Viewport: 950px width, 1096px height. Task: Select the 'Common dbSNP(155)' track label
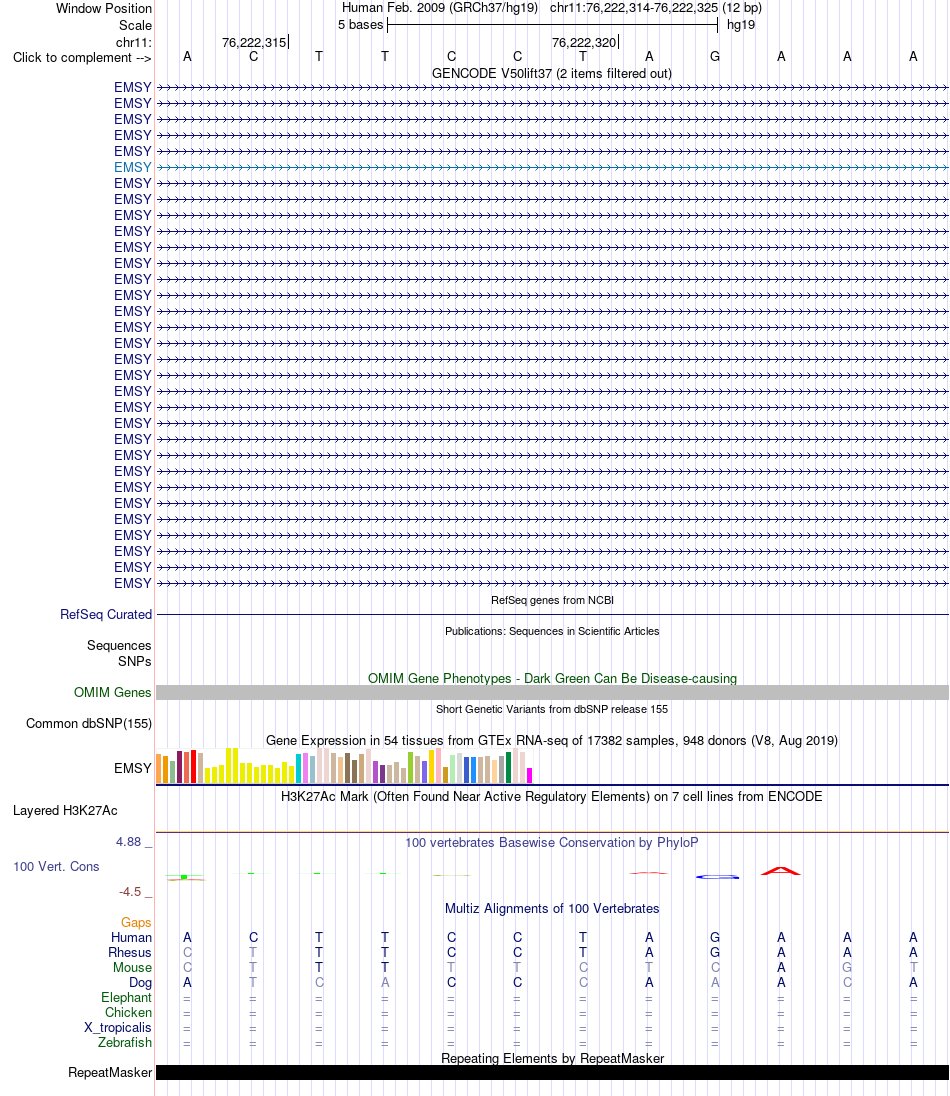click(89, 723)
